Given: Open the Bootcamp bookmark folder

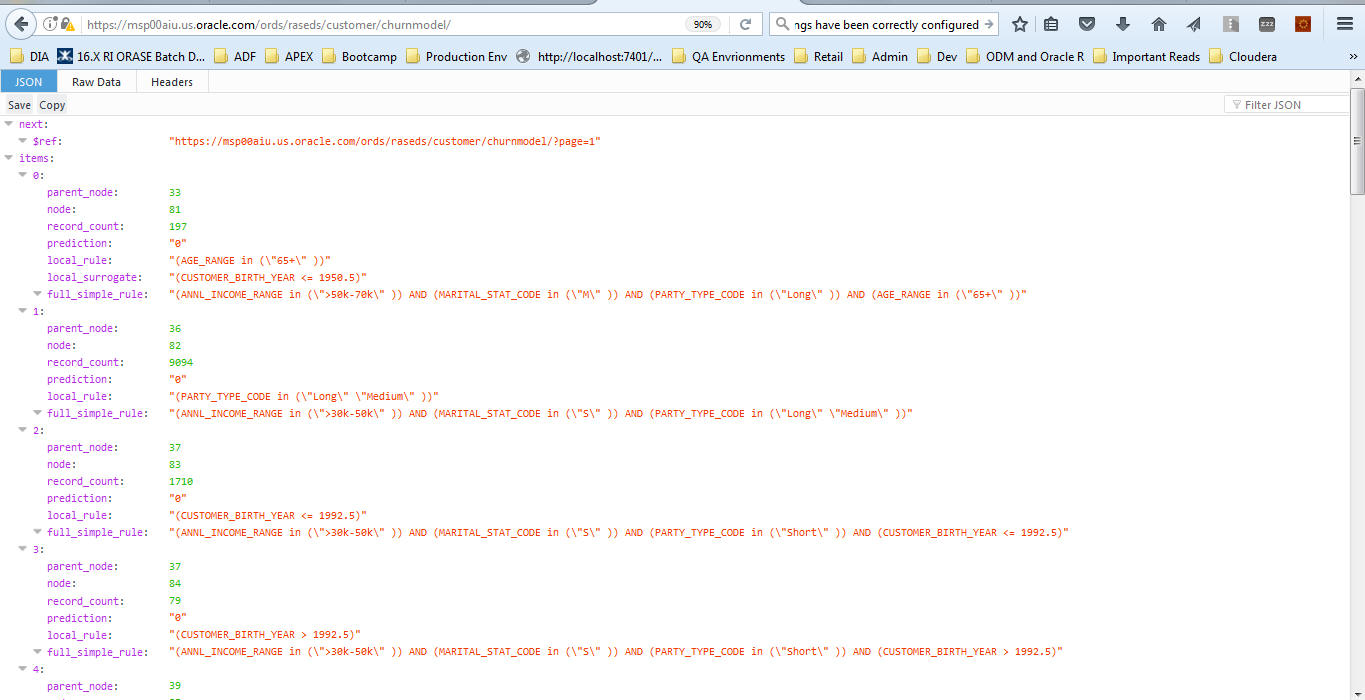Looking at the screenshot, I should [x=358, y=57].
